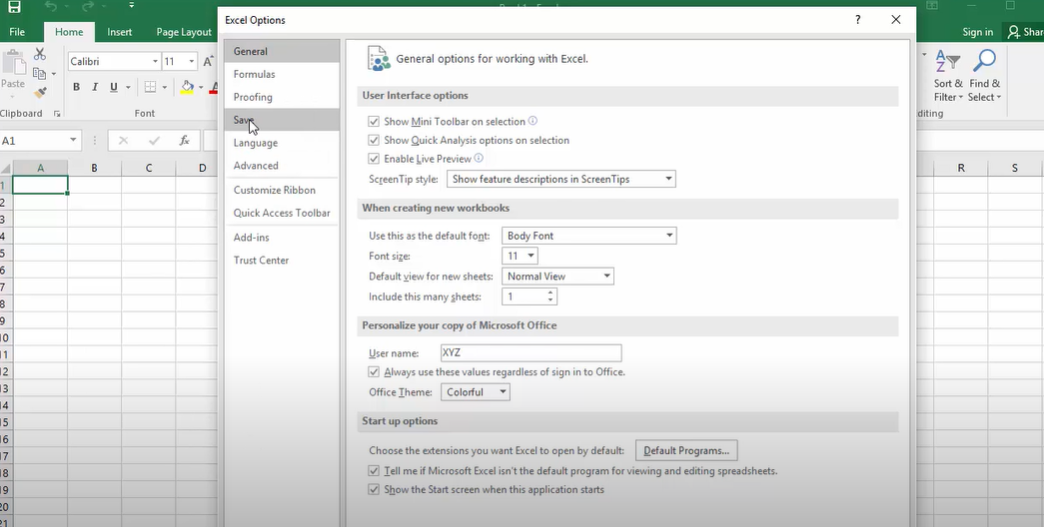Click the Copy icon in the Clipboard group
The image size is (1044, 527).
click(x=39, y=73)
